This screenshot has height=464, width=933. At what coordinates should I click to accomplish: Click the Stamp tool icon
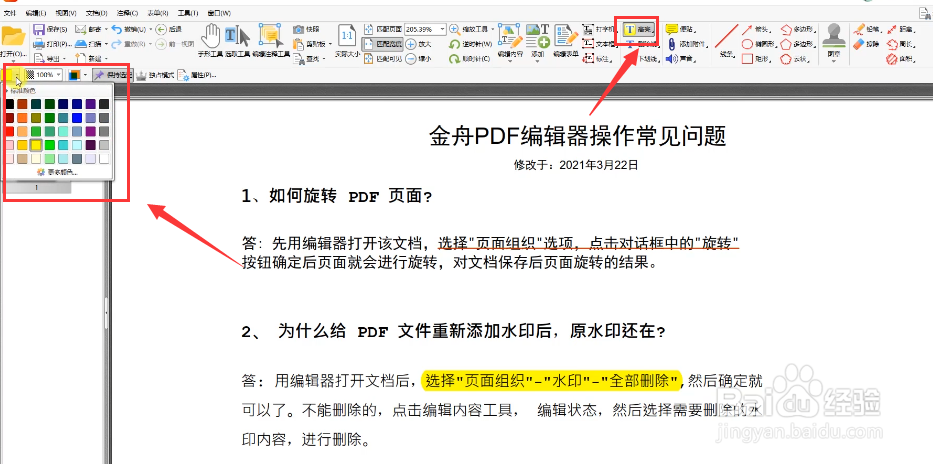834,36
